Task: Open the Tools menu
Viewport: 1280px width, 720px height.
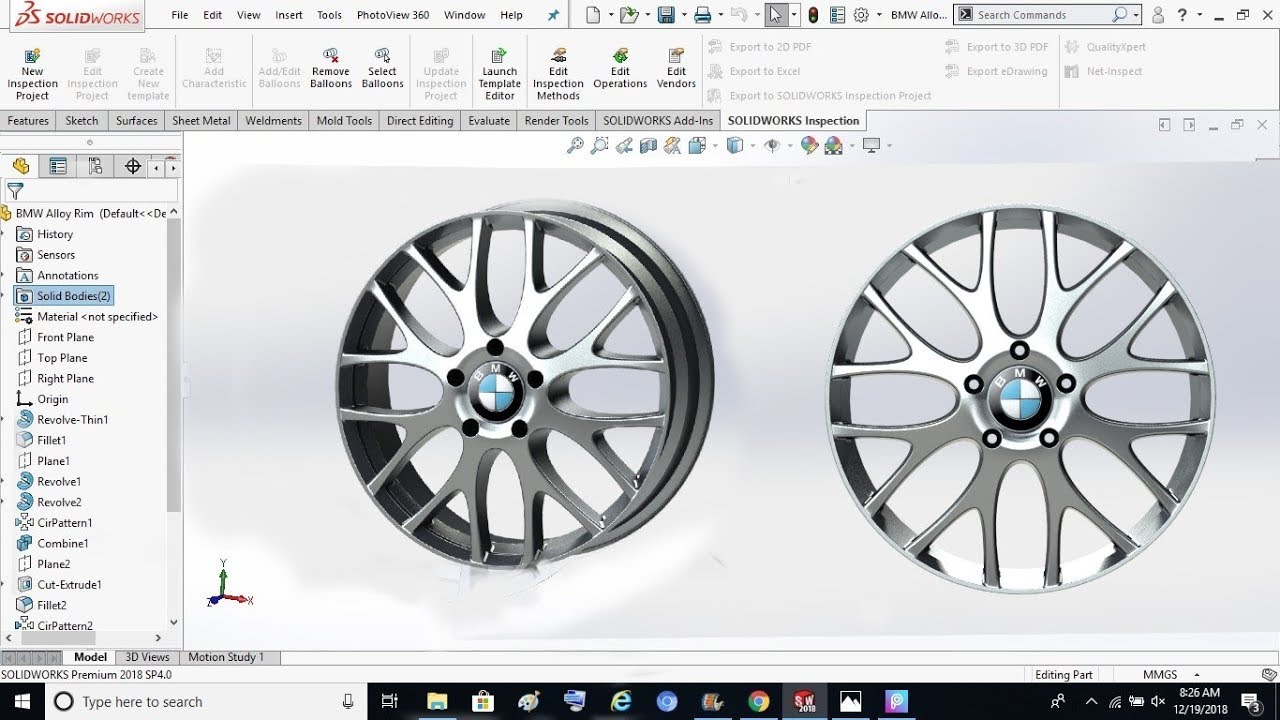Action: tap(329, 15)
